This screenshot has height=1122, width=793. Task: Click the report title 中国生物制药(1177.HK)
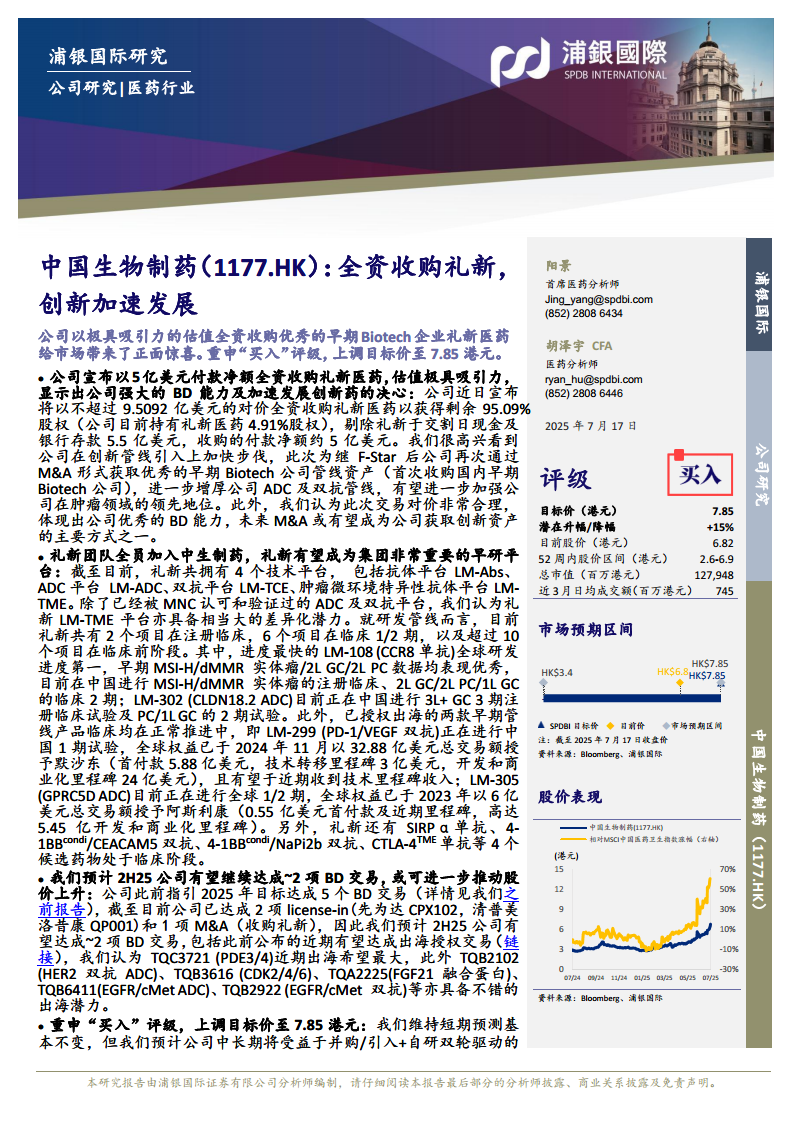coord(179,267)
